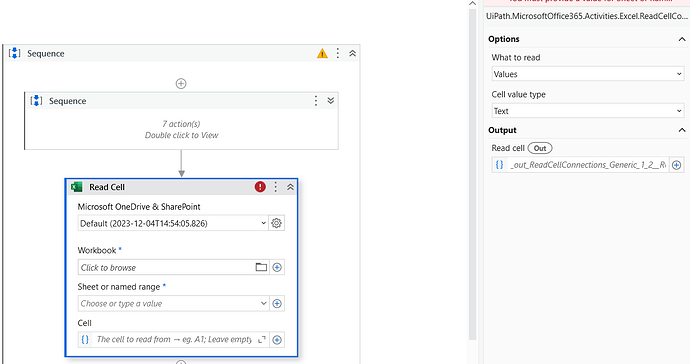Click the plus button next to Workbook field
This screenshot has height=364, width=690.
point(277,267)
